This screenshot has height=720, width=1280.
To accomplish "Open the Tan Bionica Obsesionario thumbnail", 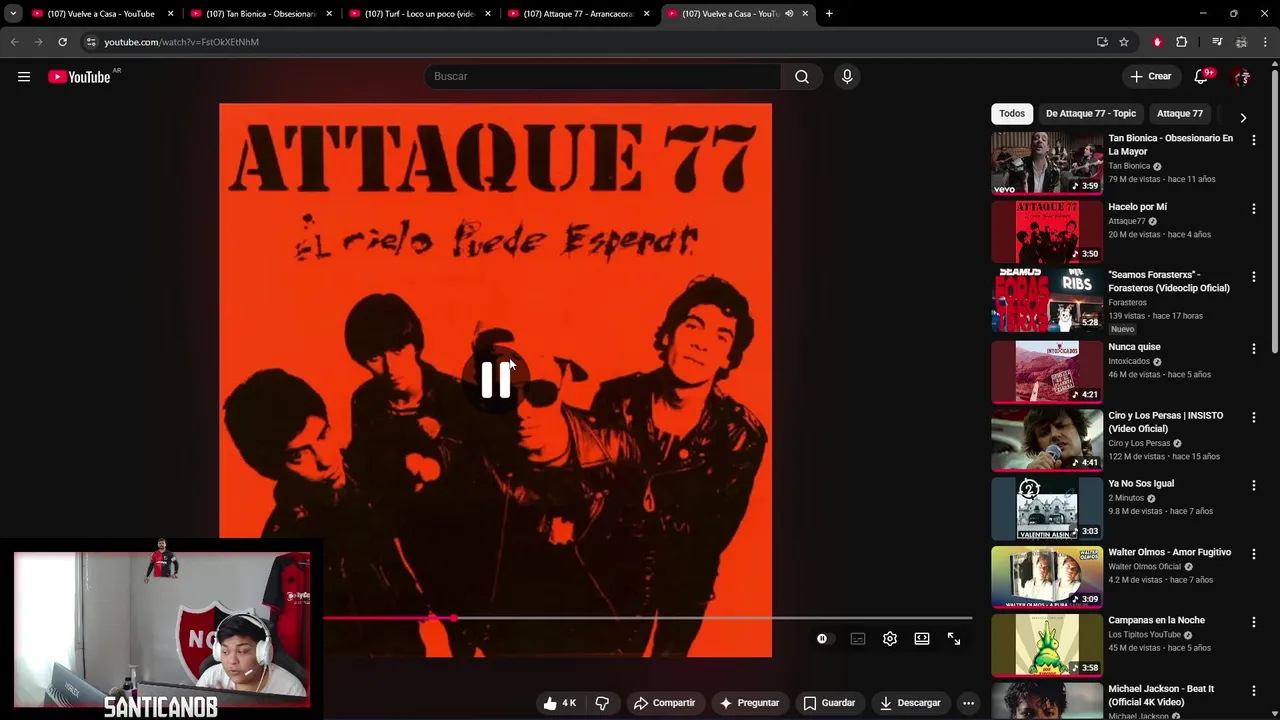I will pyautogui.click(x=1047, y=163).
